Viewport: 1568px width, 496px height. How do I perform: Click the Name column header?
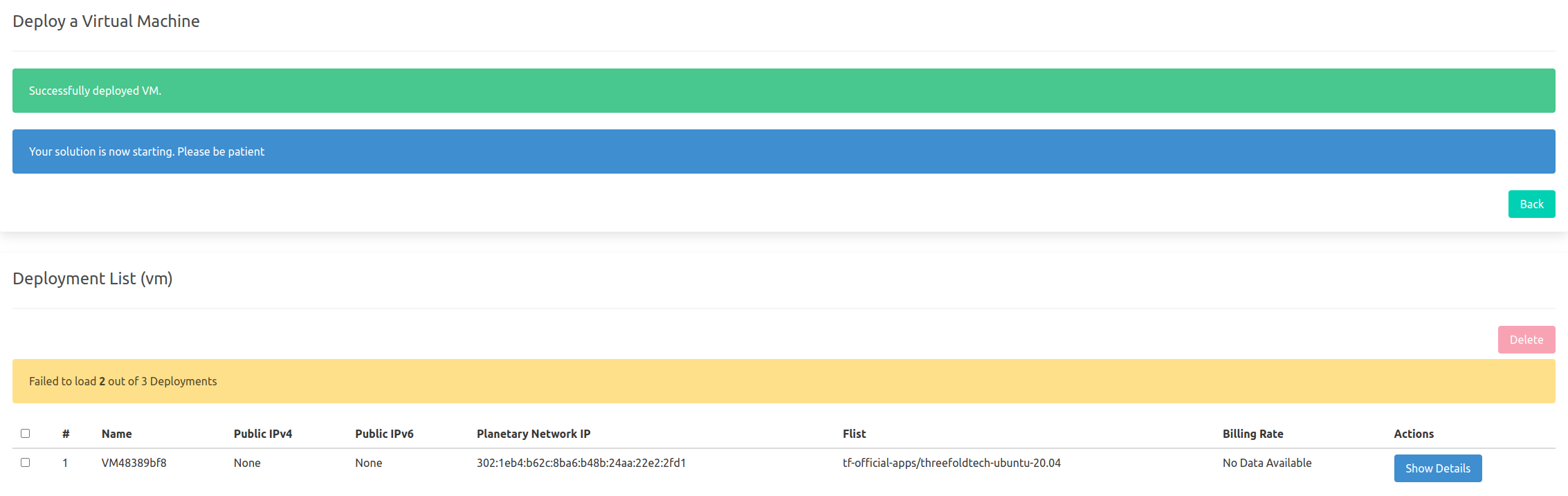coord(117,434)
